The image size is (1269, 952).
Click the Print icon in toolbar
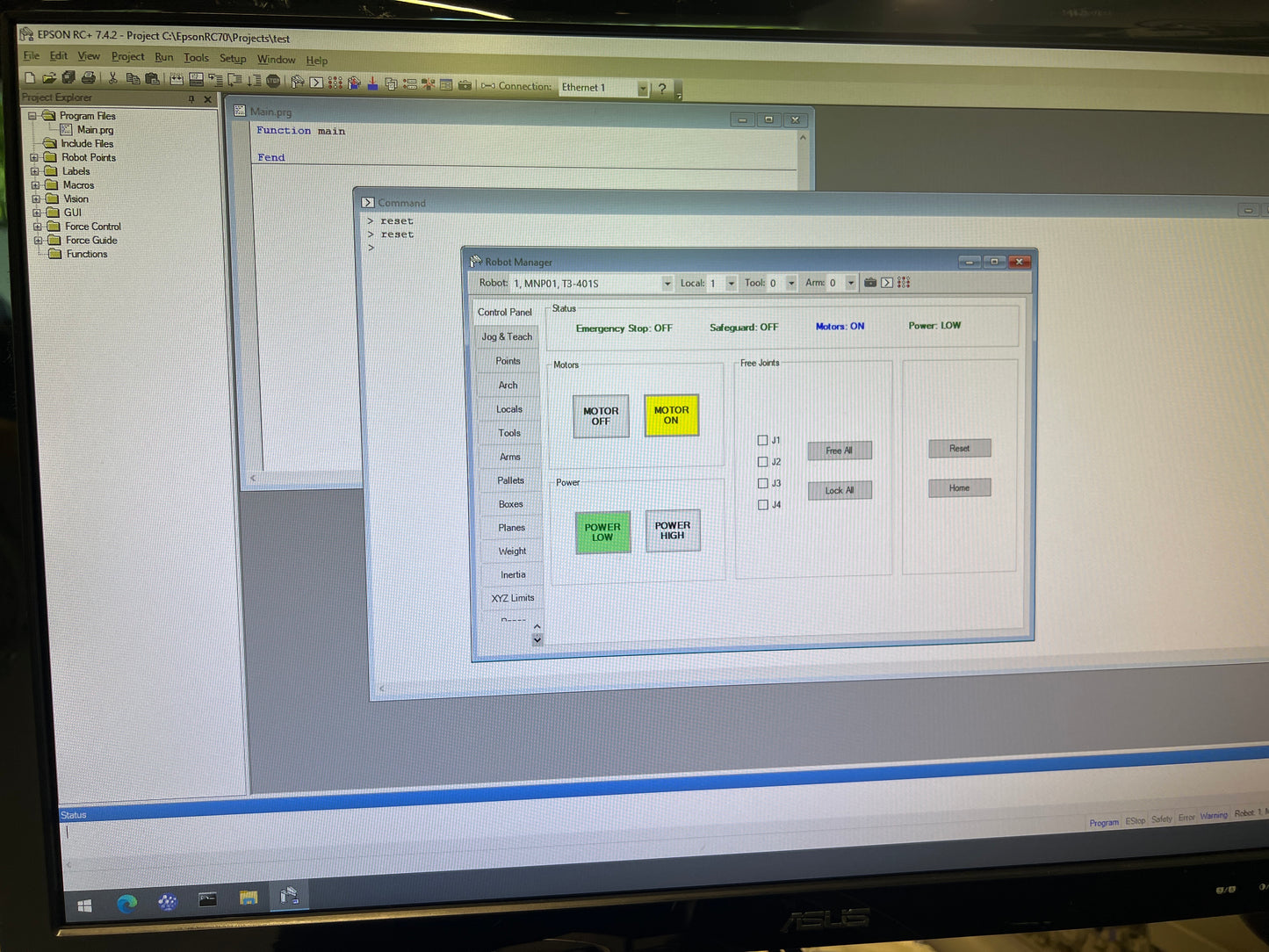click(89, 78)
